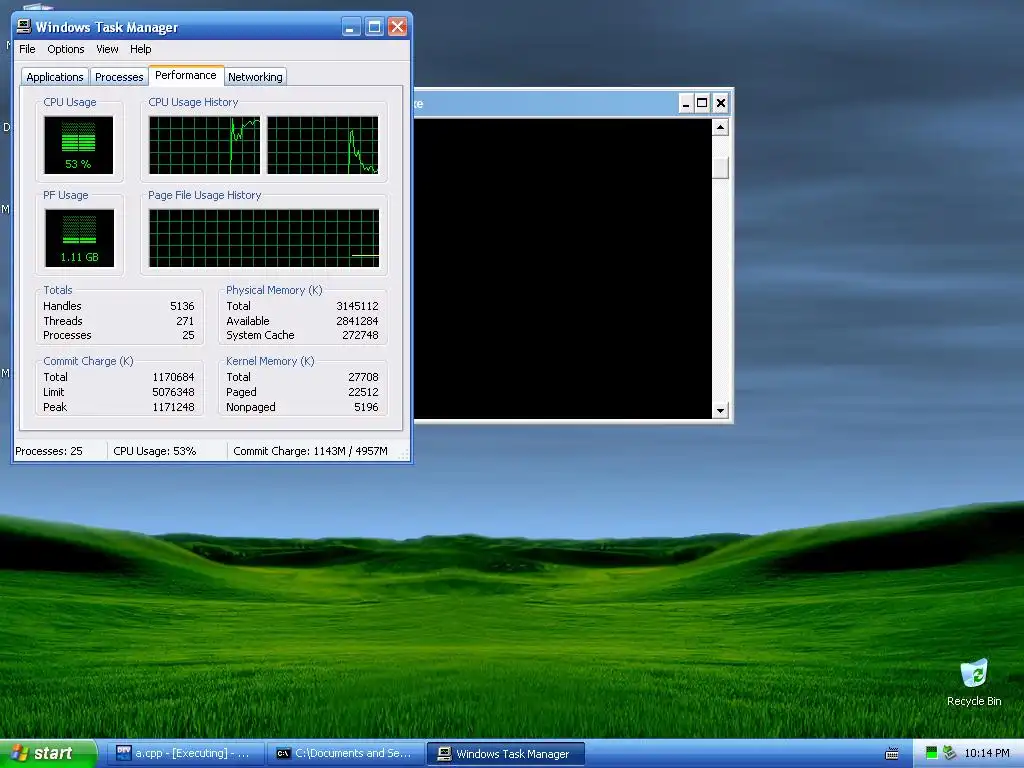Image resolution: width=1024 pixels, height=768 pixels.
Task: Switch to a.cpp Executing taskbar button
Action: click(188, 753)
